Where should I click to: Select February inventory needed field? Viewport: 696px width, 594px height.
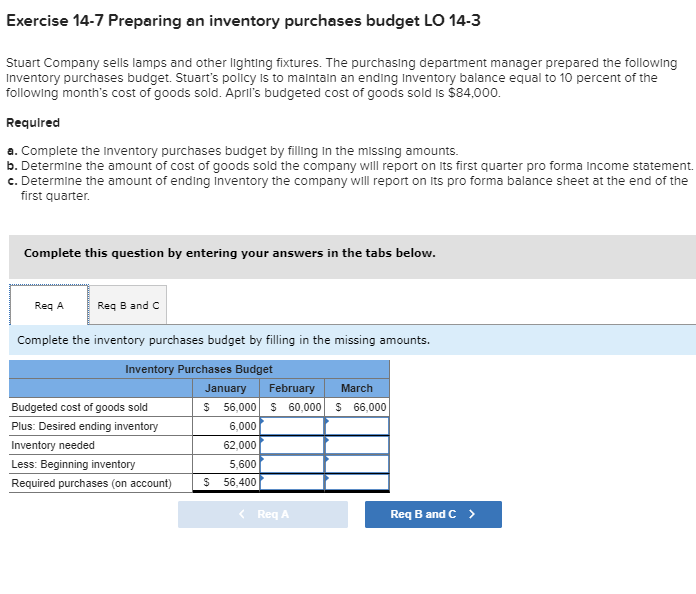(292, 445)
